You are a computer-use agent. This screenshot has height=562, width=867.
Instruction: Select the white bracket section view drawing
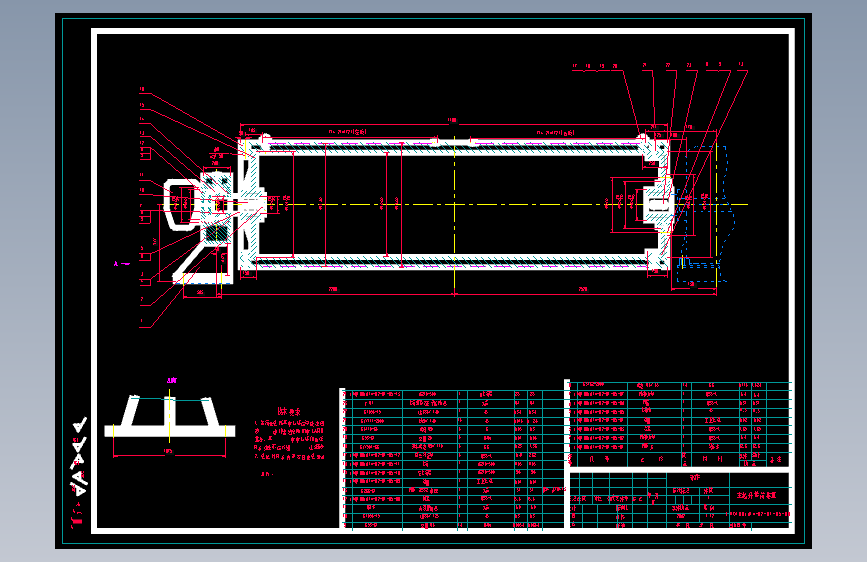coord(170,416)
